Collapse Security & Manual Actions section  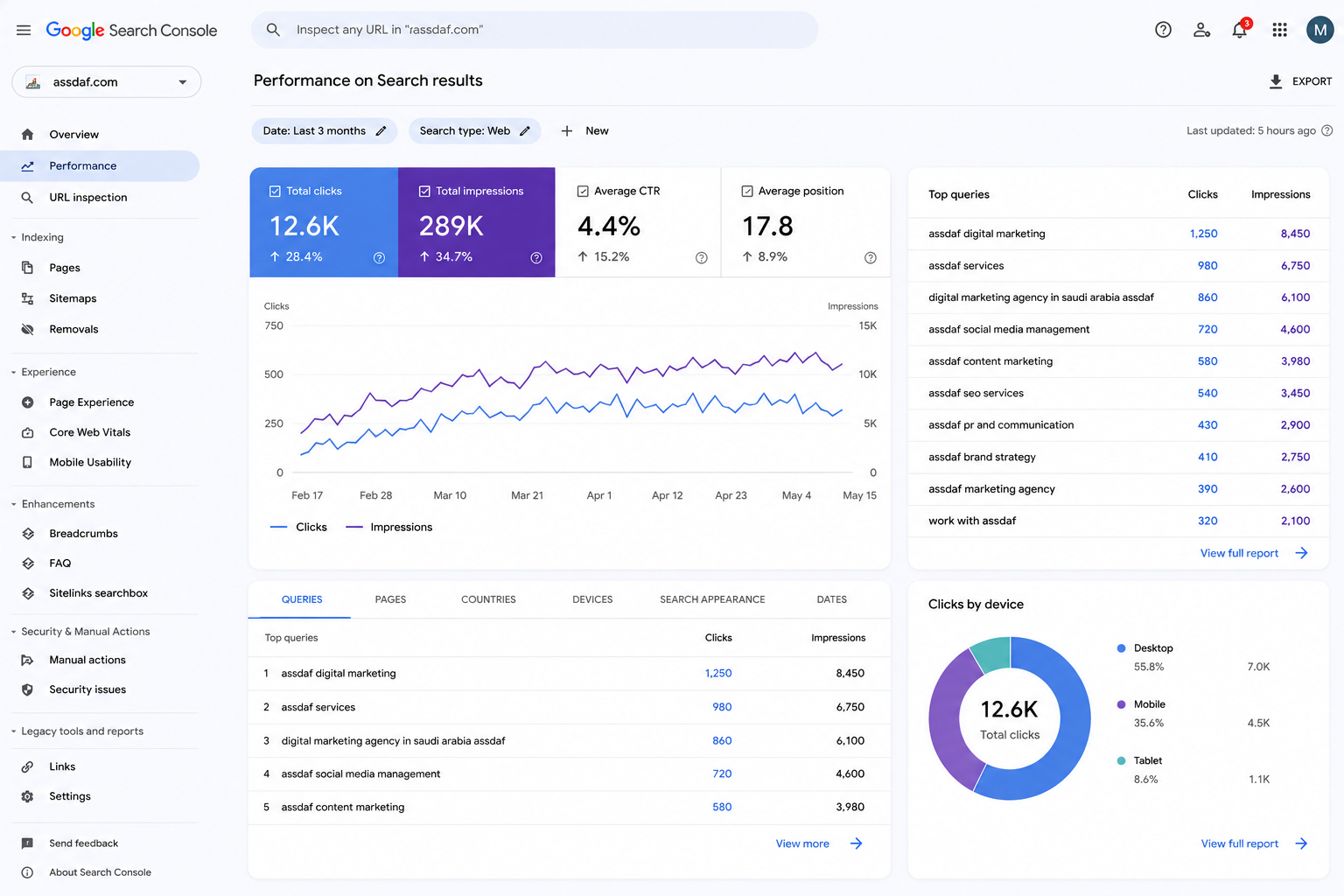pos(14,632)
